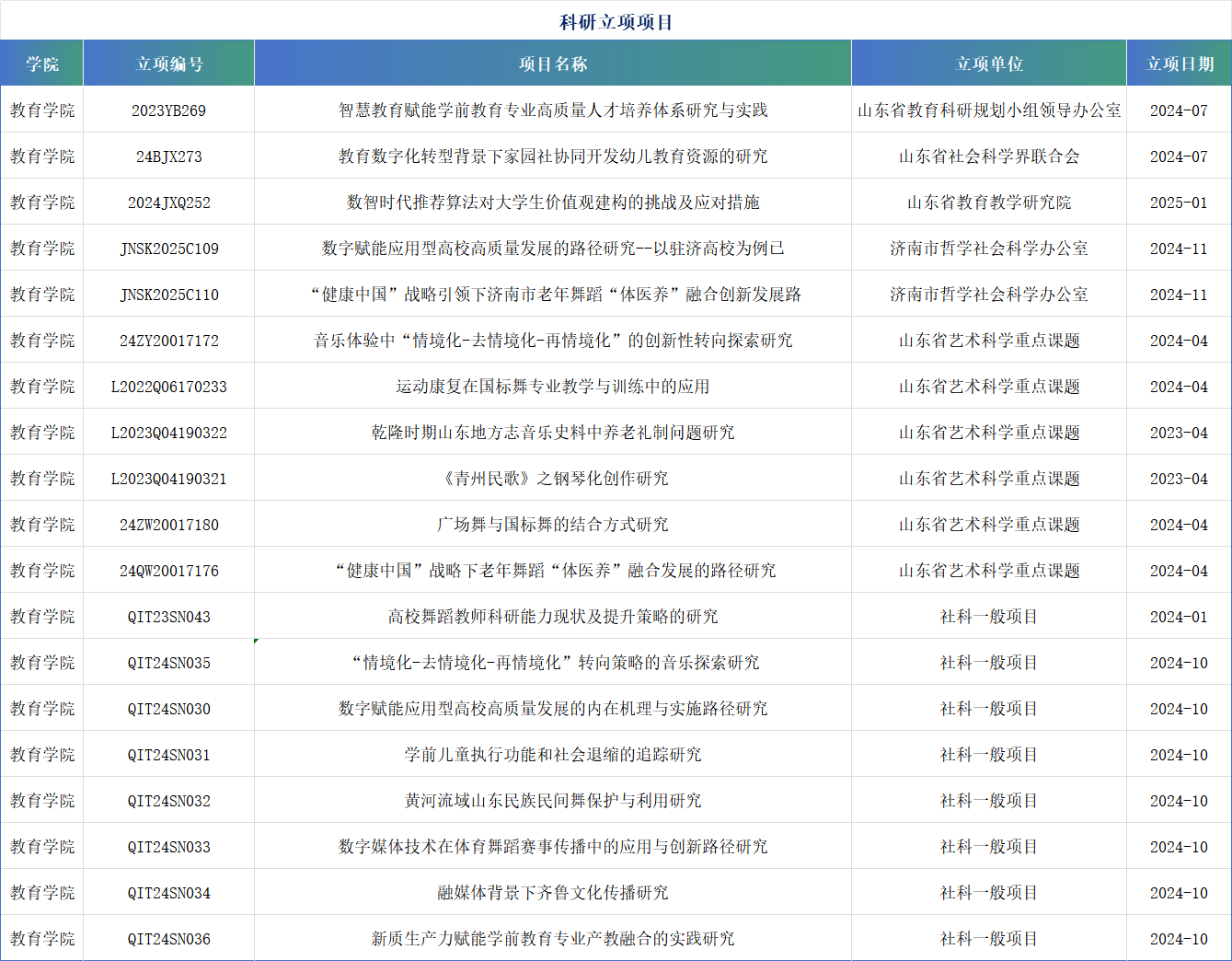Click the 立项日期 column header

tap(1180, 64)
